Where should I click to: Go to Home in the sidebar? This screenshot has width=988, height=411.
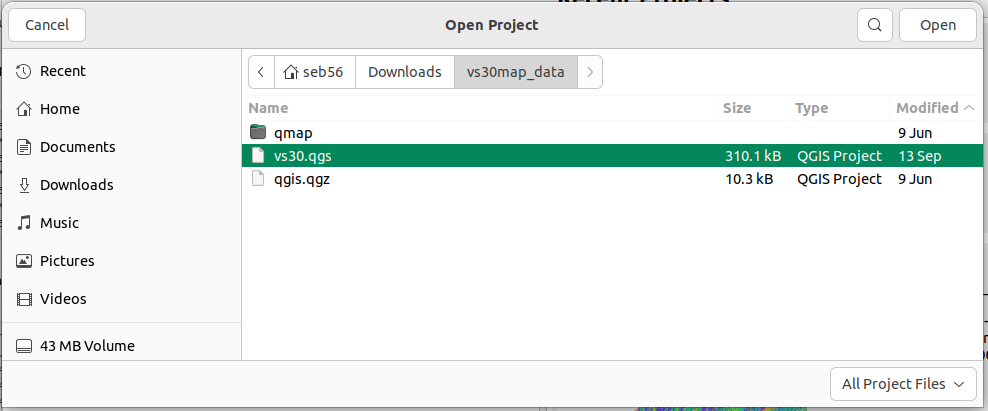click(x=59, y=109)
